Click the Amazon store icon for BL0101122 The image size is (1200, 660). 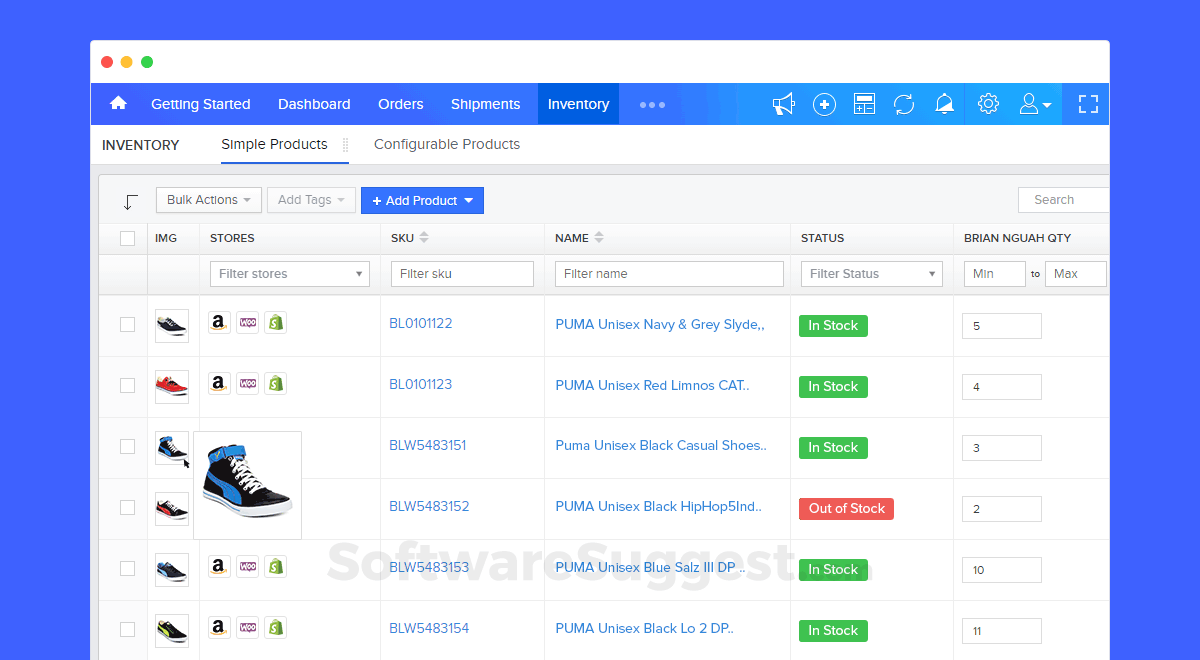coord(219,323)
